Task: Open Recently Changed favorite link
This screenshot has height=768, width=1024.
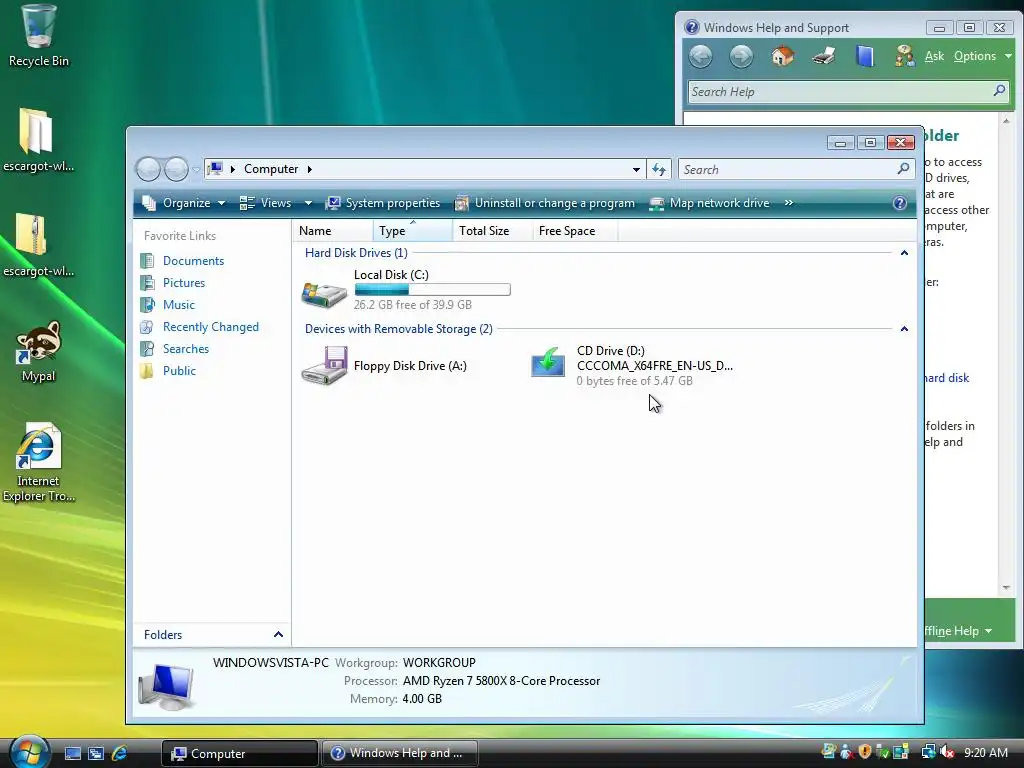Action: tap(210, 327)
